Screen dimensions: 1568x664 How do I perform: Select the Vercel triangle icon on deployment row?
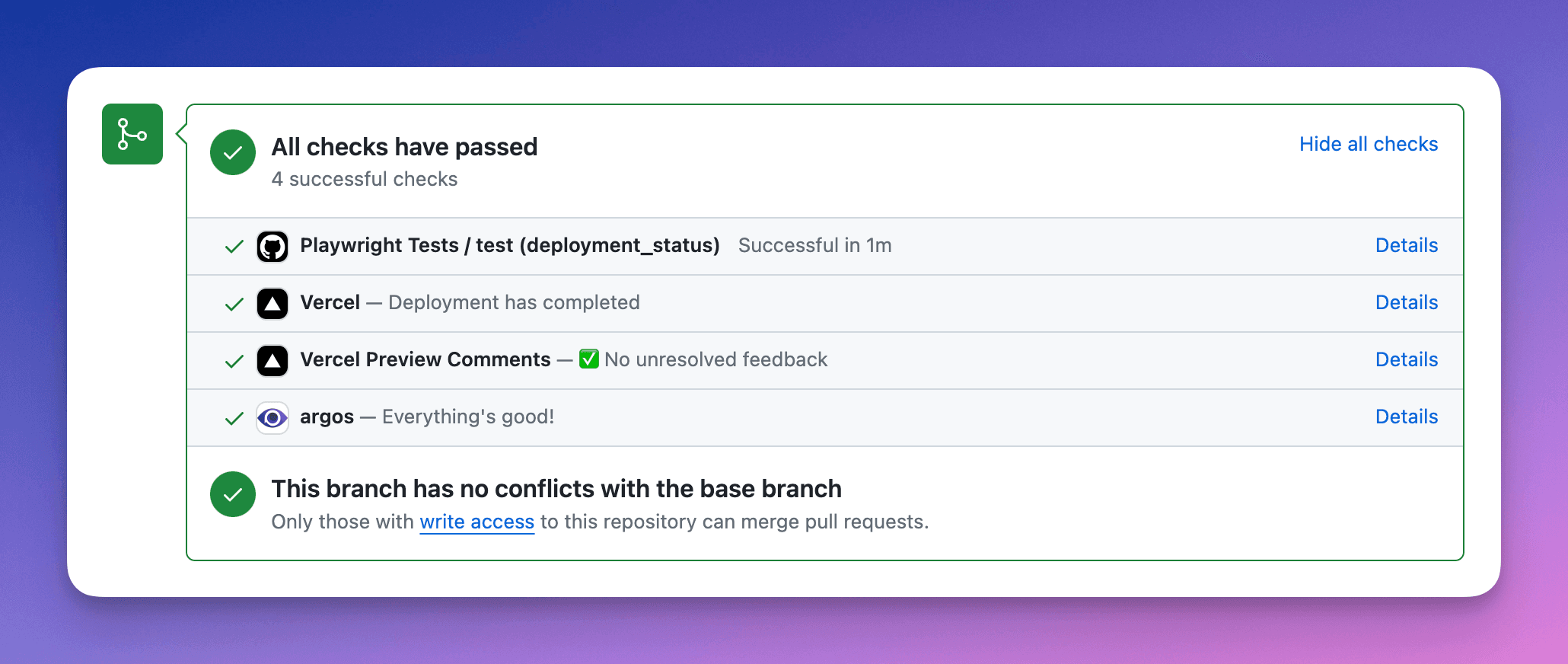click(x=272, y=303)
